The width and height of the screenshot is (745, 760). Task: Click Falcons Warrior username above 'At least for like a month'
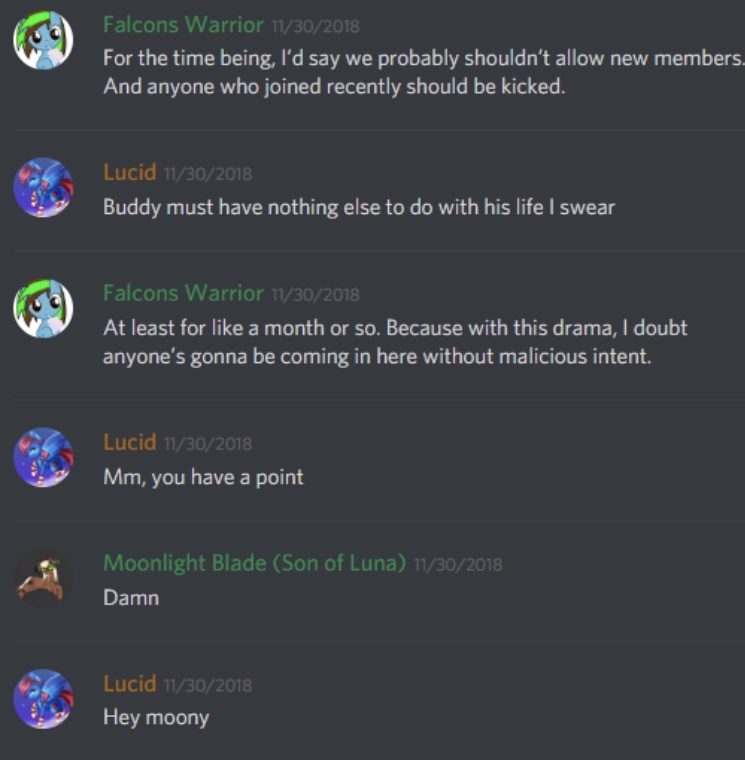[x=183, y=293]
